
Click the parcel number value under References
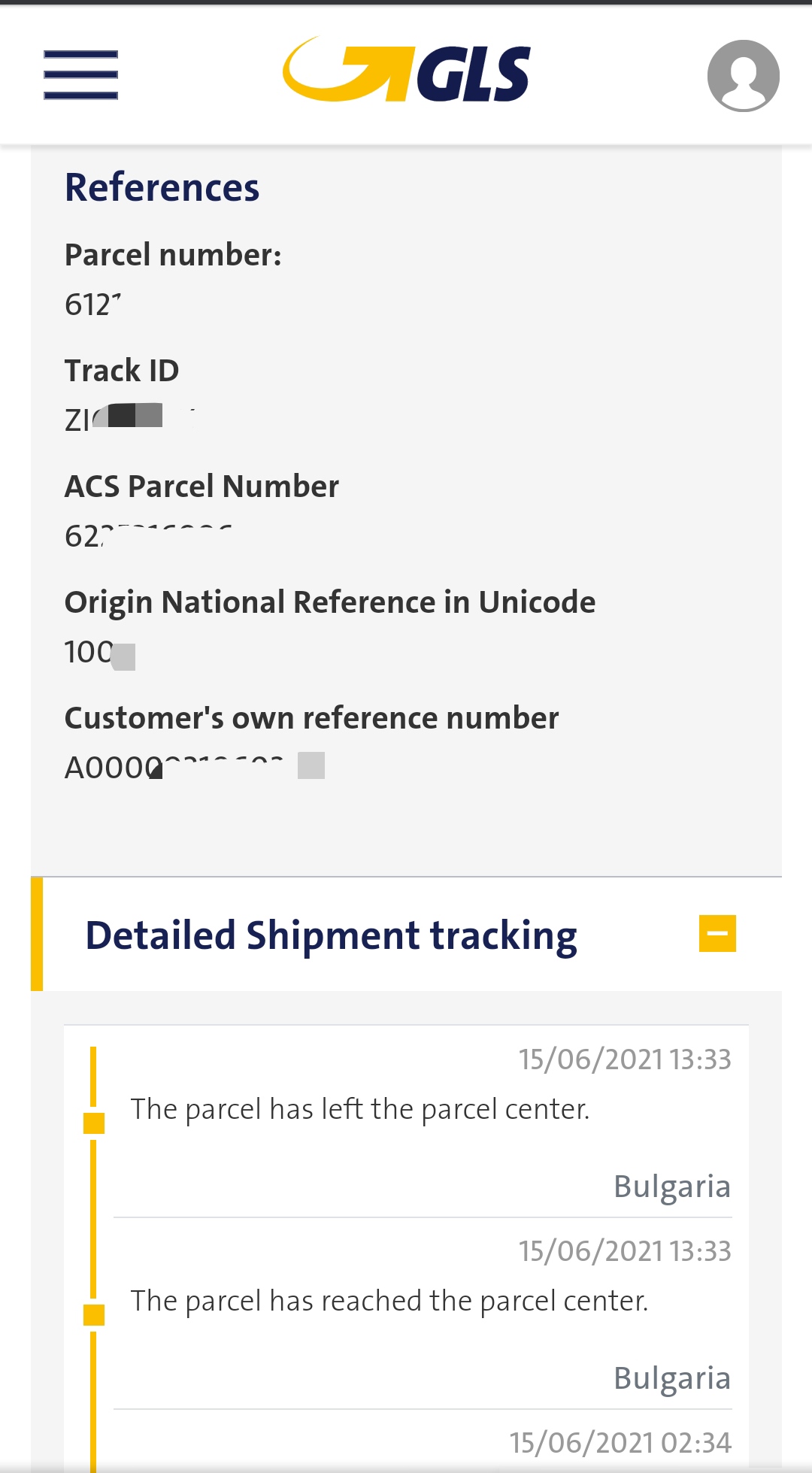92,305
